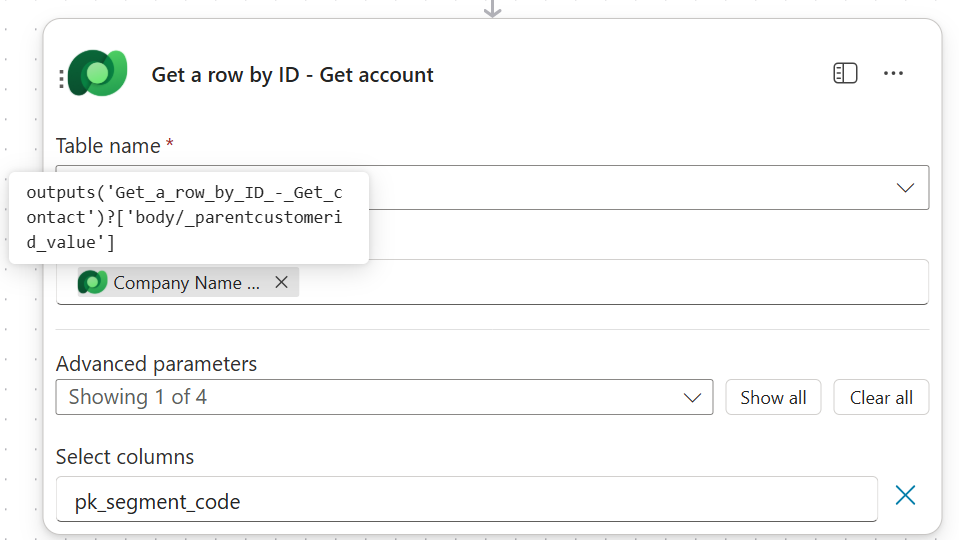Image resolution: width=959 pixels, height=540 pixels.
Task: Click the 'Showing 1 of 4' combo box
Action: pyautogui.click(x=370, y=397)
